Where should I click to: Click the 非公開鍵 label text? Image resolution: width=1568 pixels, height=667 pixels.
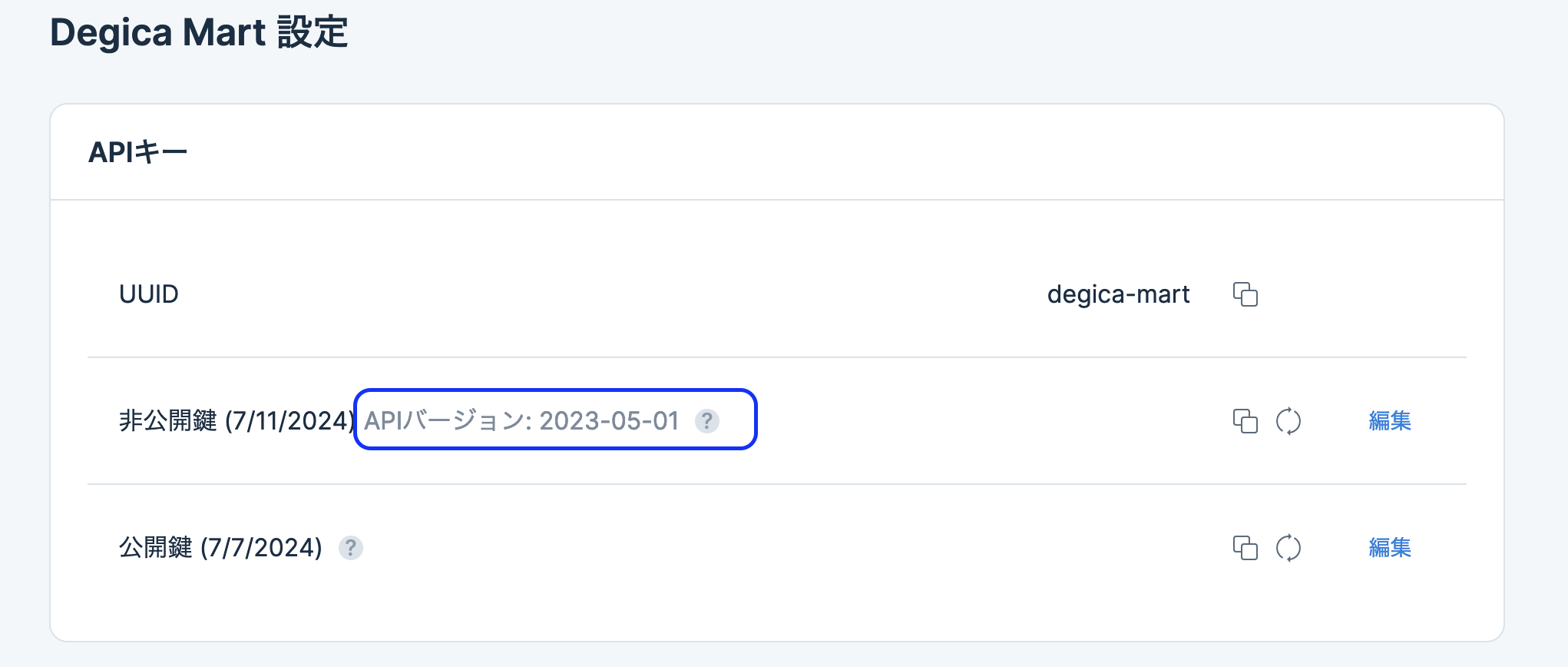point(167,421)
